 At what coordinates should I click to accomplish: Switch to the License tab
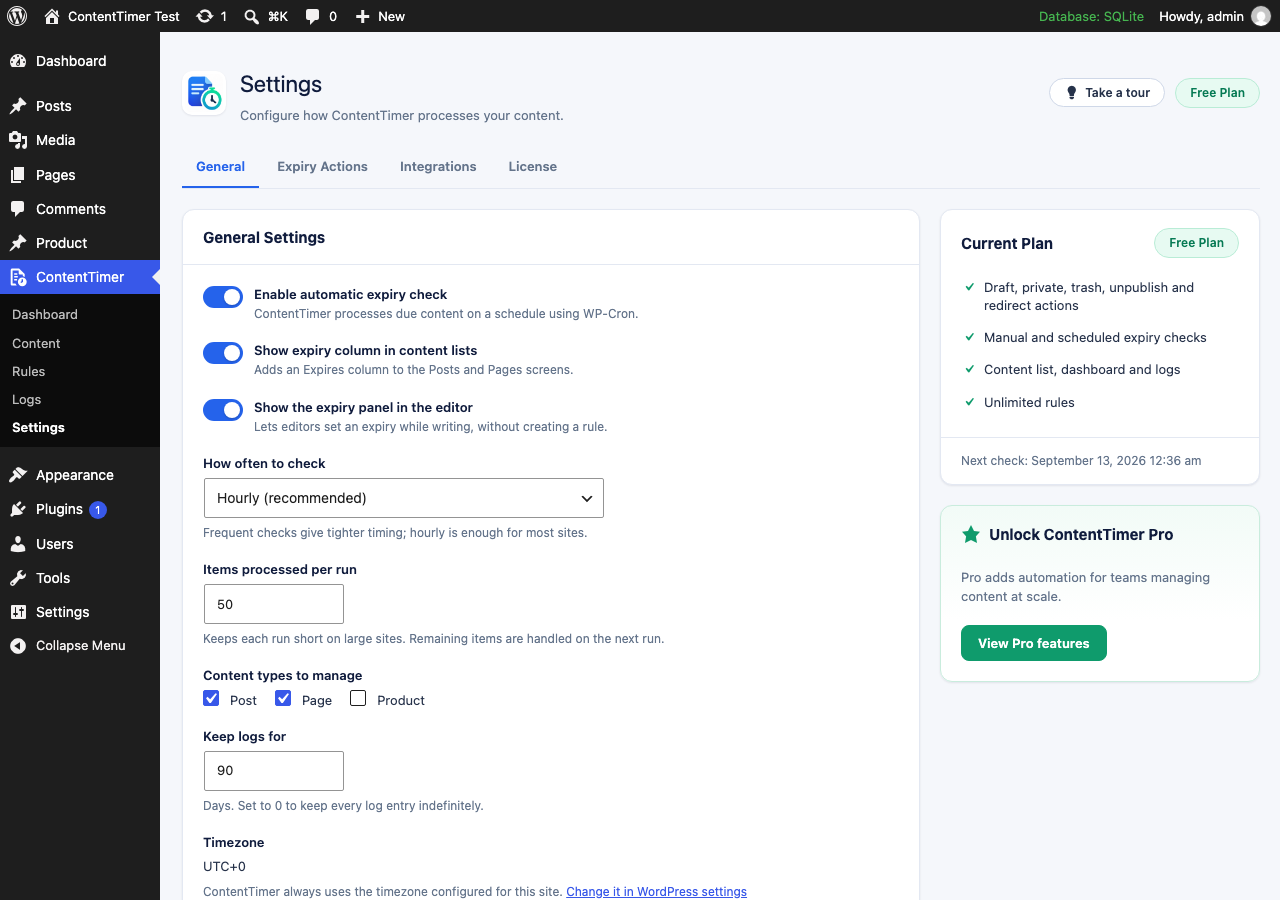pyautogui.click(x=532, y=166)
